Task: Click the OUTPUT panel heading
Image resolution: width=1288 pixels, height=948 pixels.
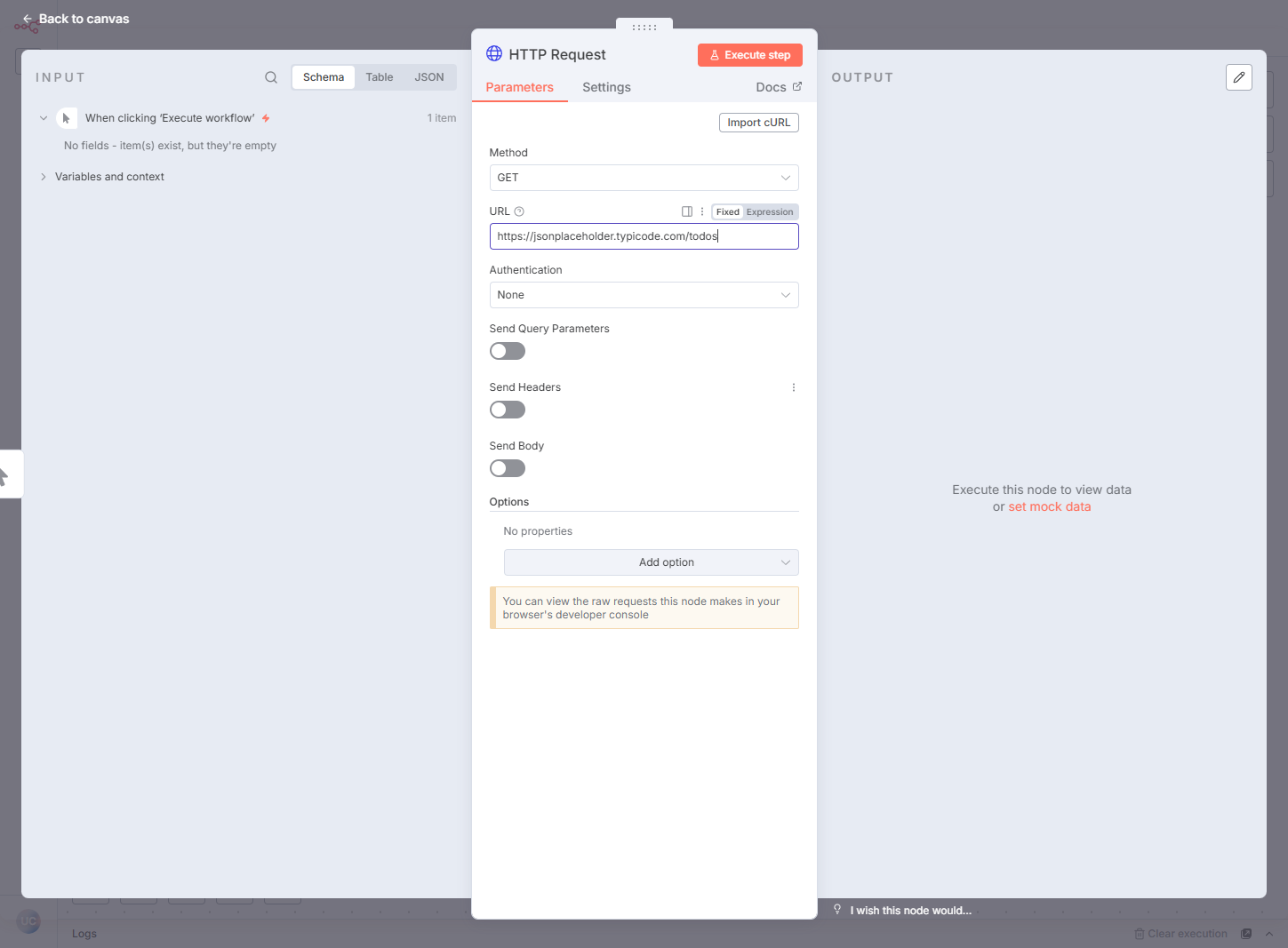Action: pos(862,77)
